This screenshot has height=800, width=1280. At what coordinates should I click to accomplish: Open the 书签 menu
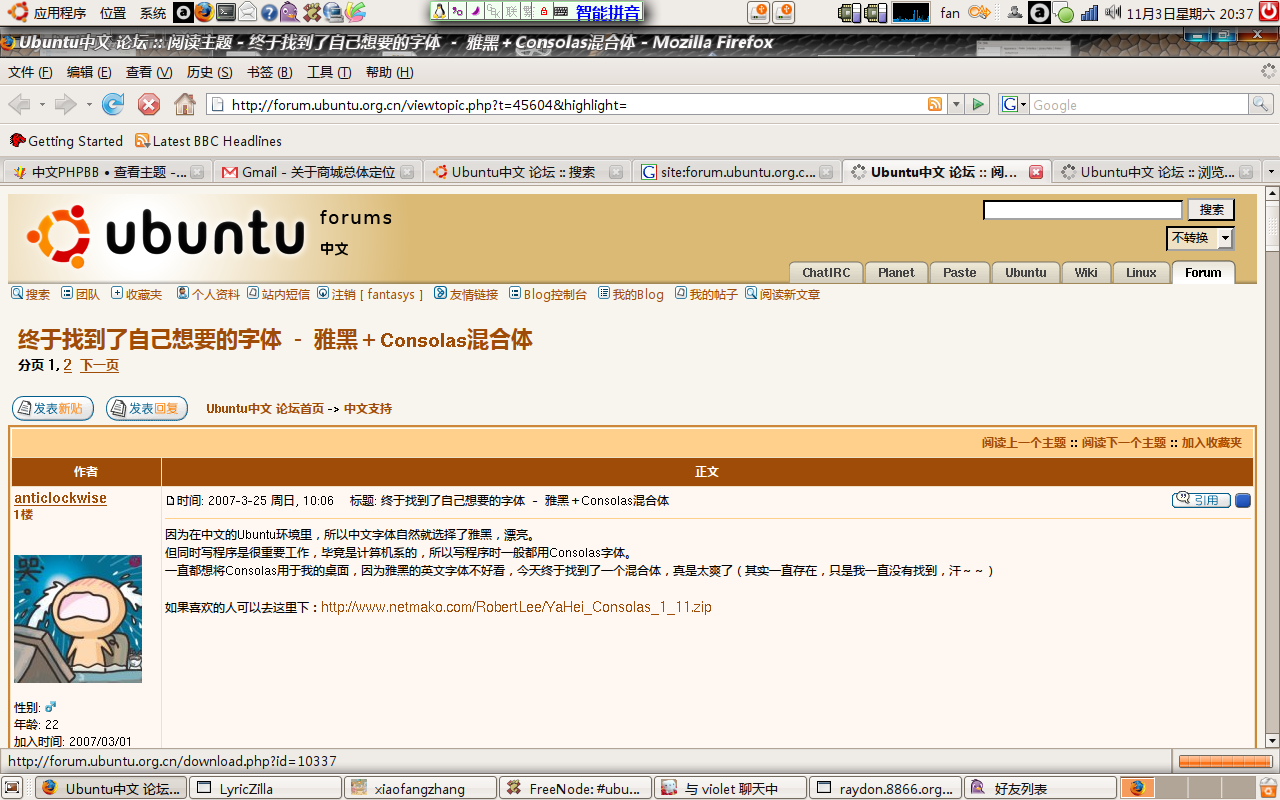point(270,72)
